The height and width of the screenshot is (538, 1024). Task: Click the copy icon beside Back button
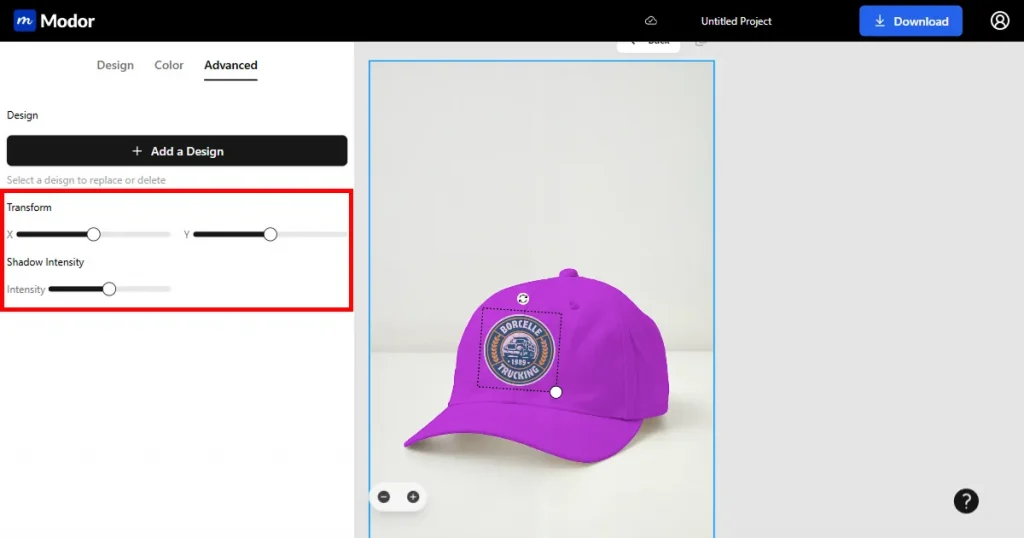click(700, 42)
